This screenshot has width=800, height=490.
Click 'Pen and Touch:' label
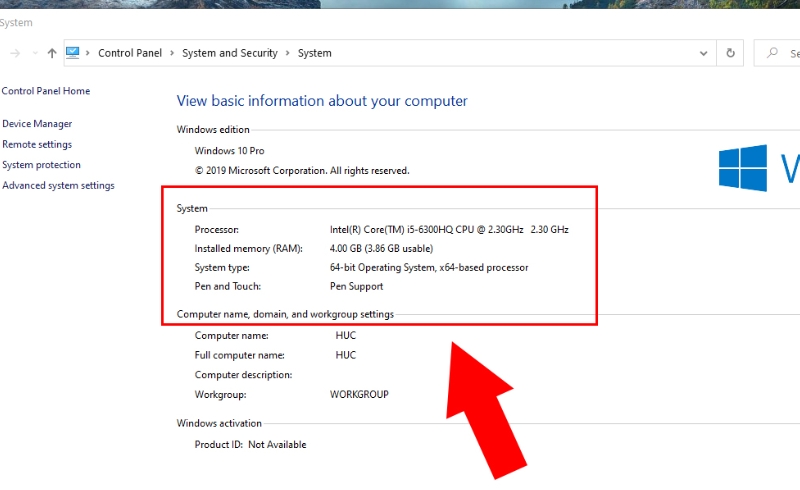(228, 286)
